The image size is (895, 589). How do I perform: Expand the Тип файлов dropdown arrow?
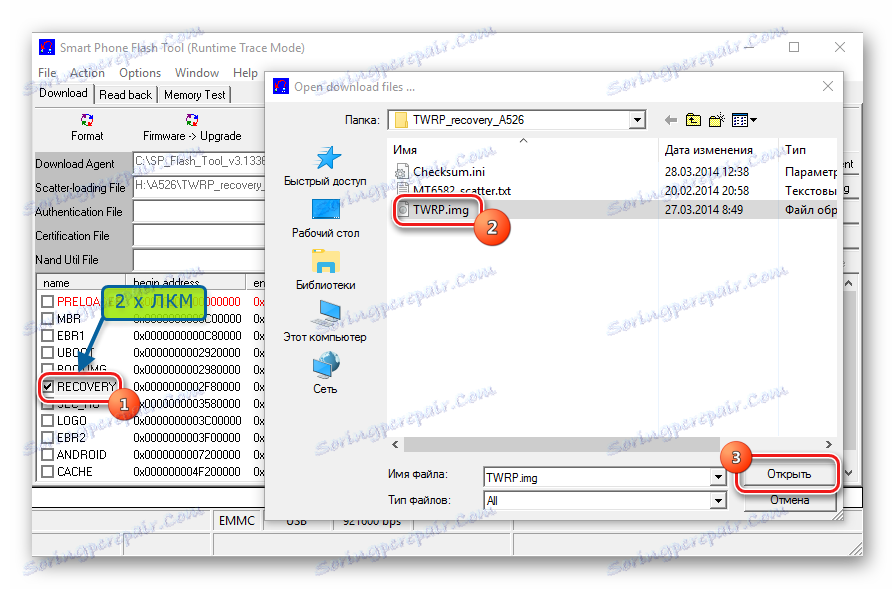pos(717,501)
